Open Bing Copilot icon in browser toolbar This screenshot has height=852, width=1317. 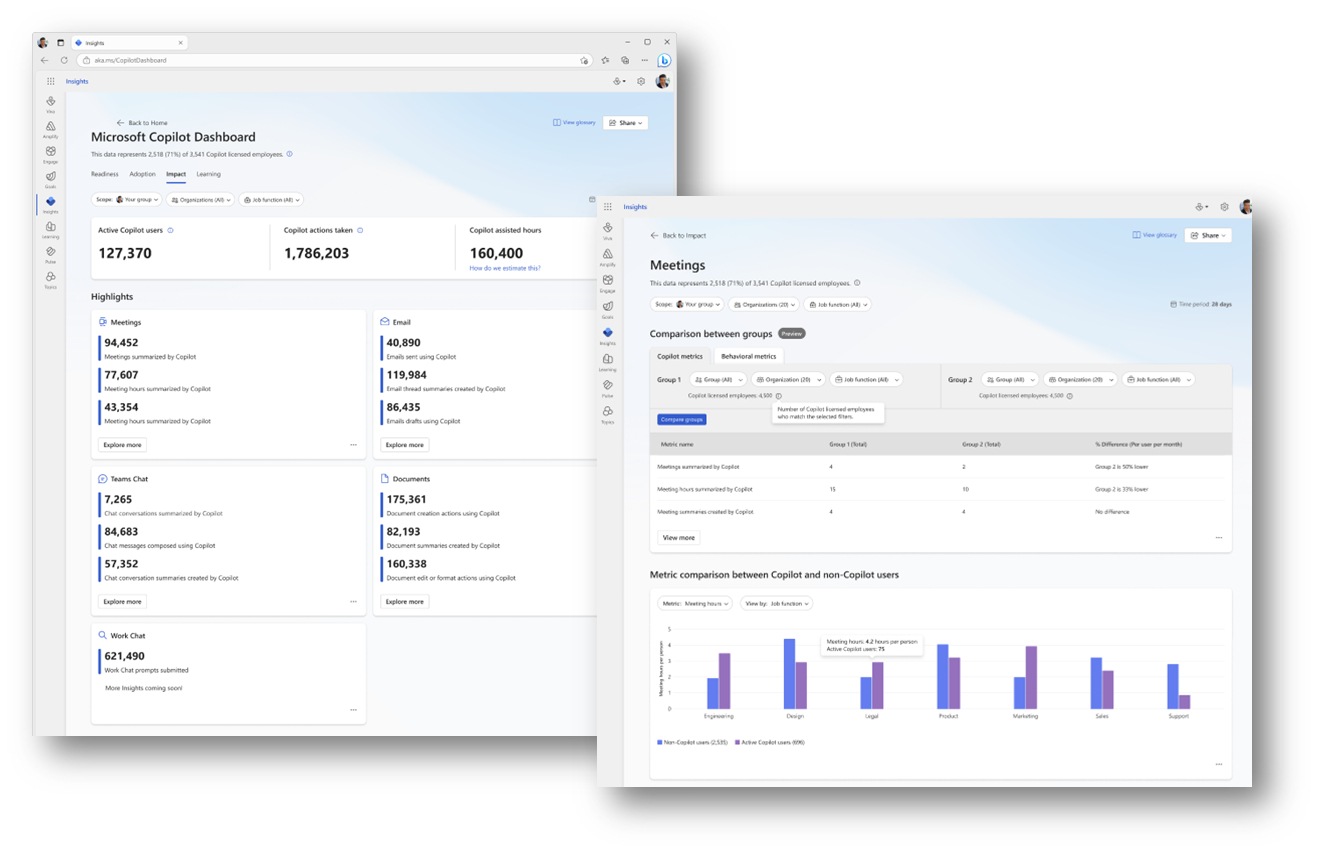pos(663,60)
